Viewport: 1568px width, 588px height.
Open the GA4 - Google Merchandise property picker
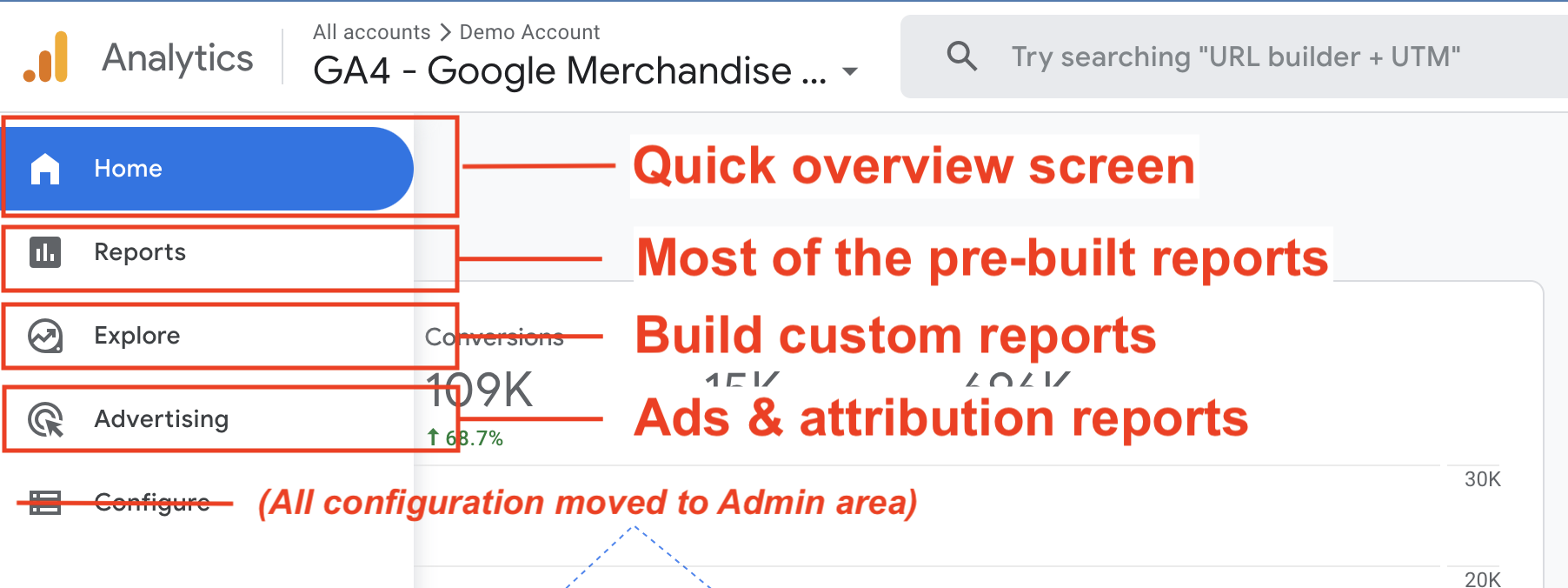pyautogui.click(x=569, y=71)
